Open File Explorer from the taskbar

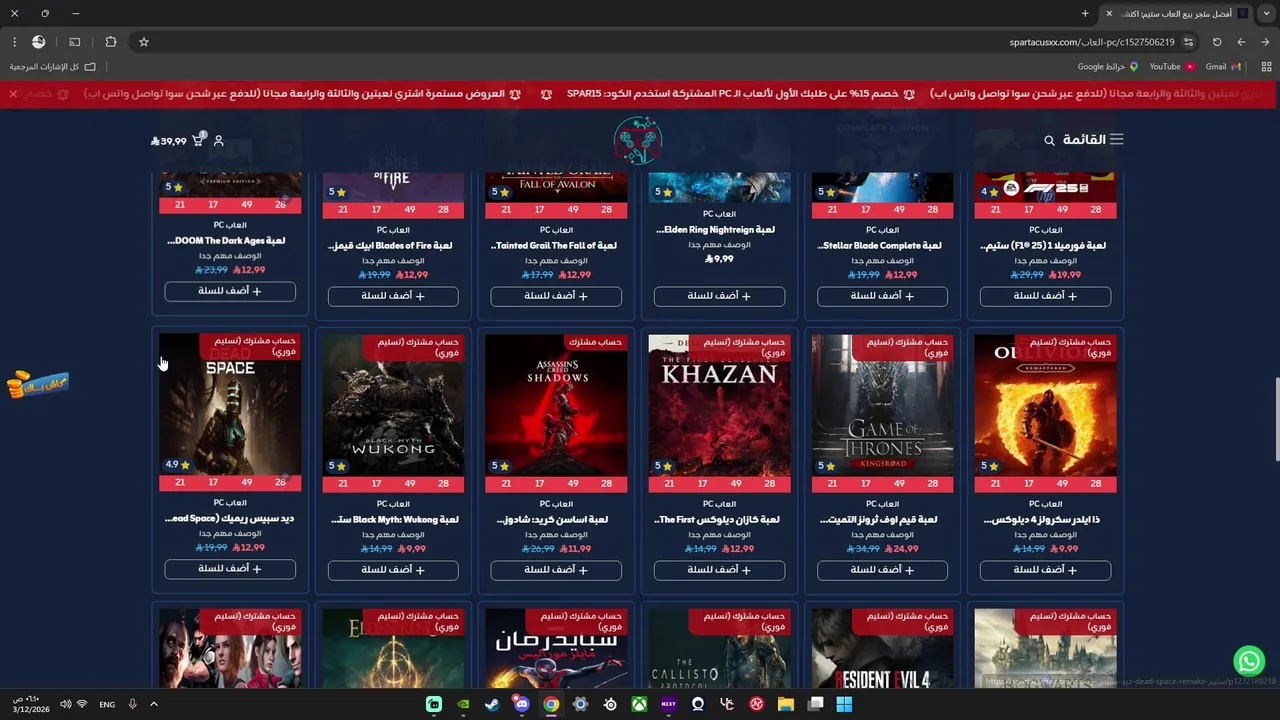click(x=786, y=704)
